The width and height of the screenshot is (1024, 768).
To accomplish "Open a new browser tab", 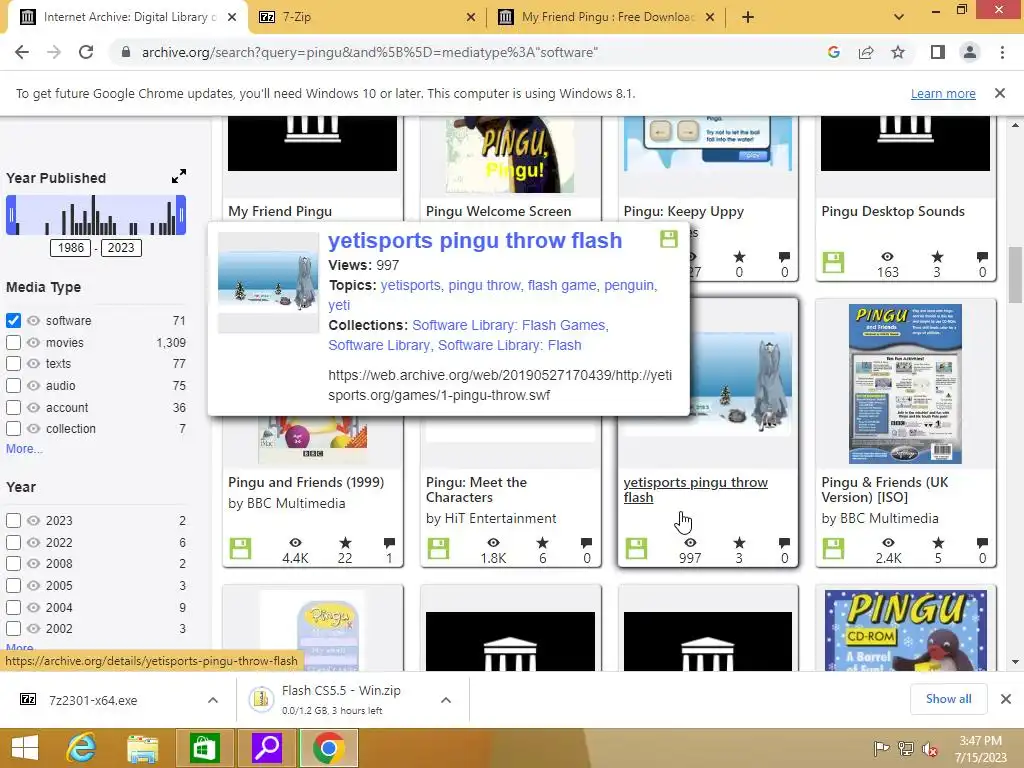I will point(748,17).
